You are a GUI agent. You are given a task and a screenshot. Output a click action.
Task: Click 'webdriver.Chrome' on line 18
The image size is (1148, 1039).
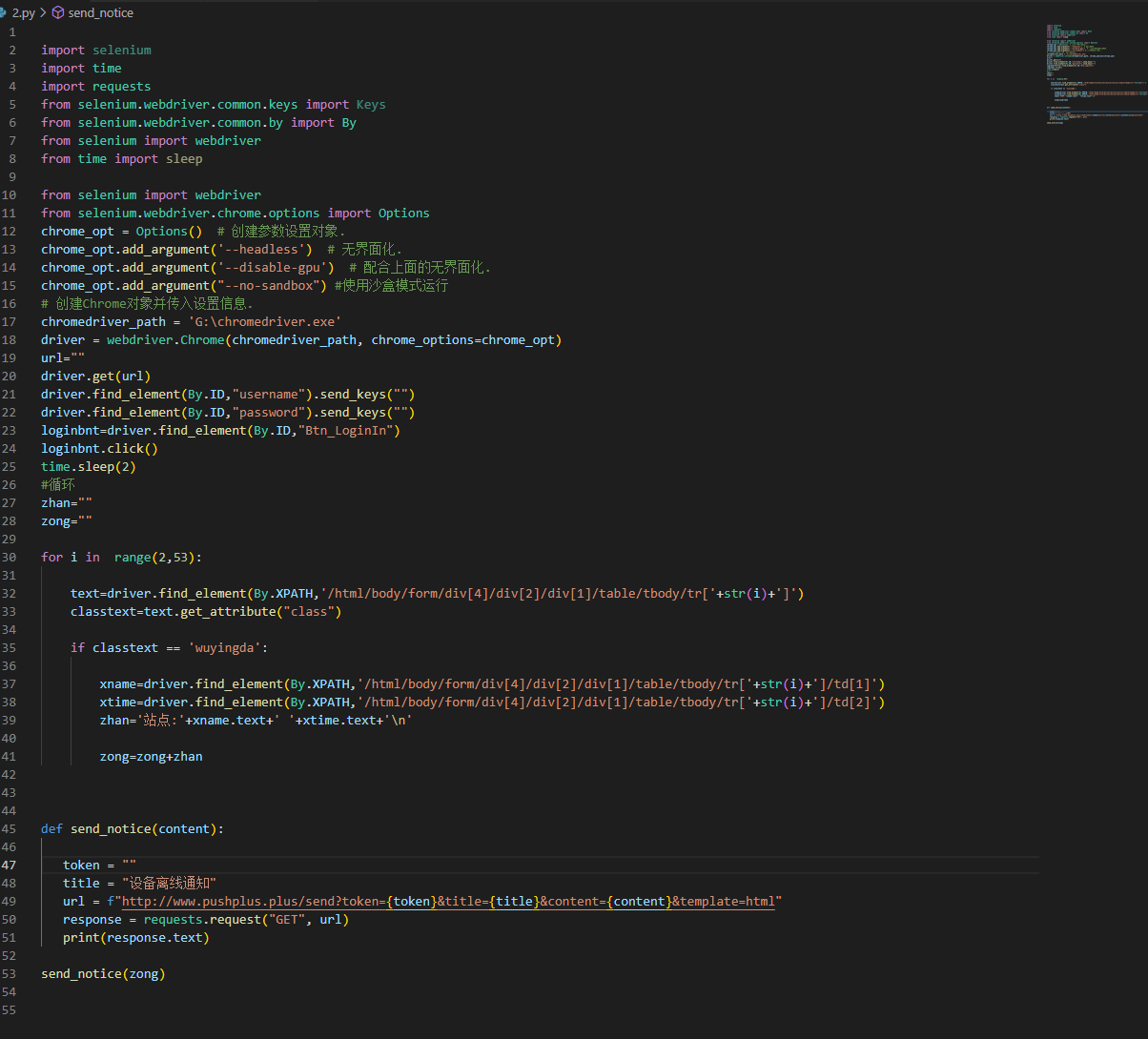coord(166,339)
